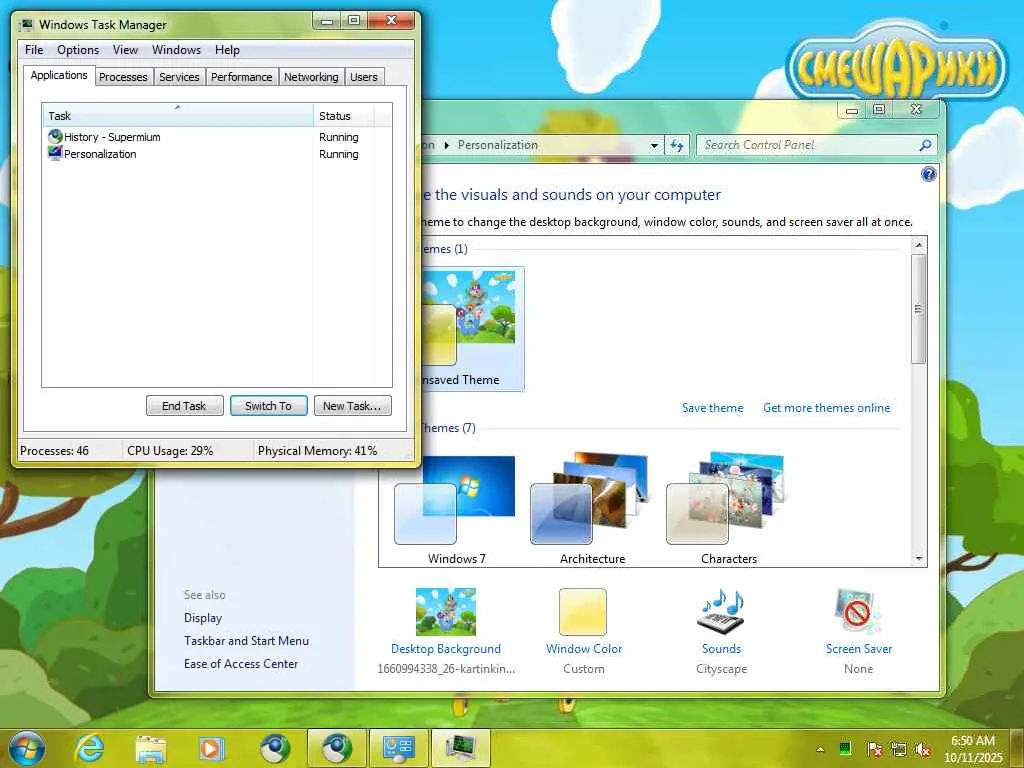Click the Desktop Background text link

(446, 649)
